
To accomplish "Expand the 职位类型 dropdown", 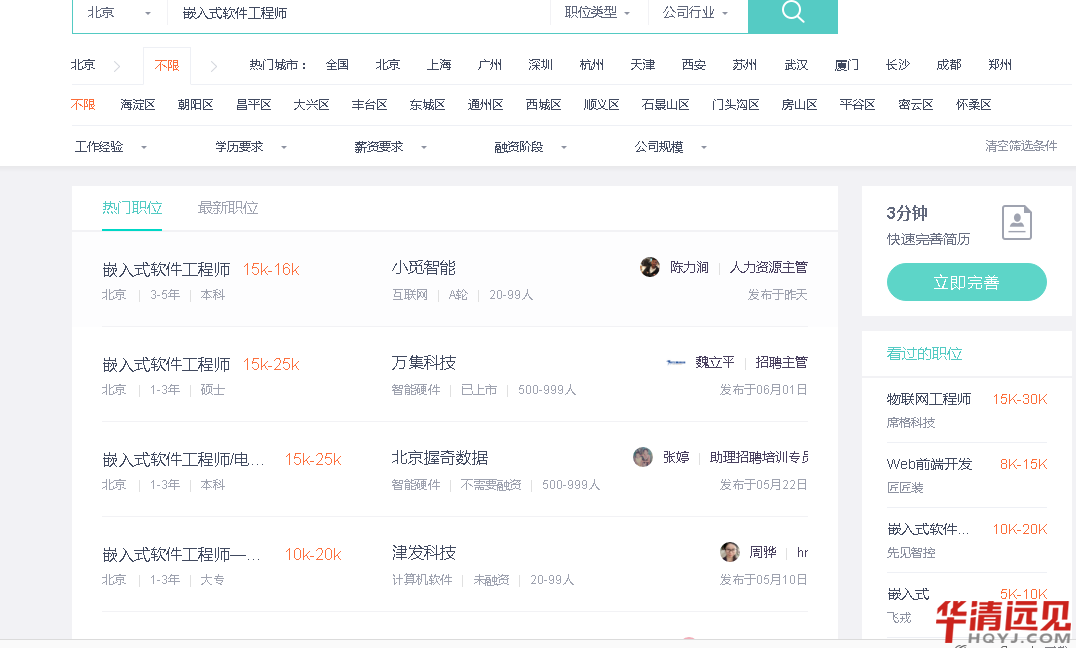I will pyautogui.click(x=597, y=13).
